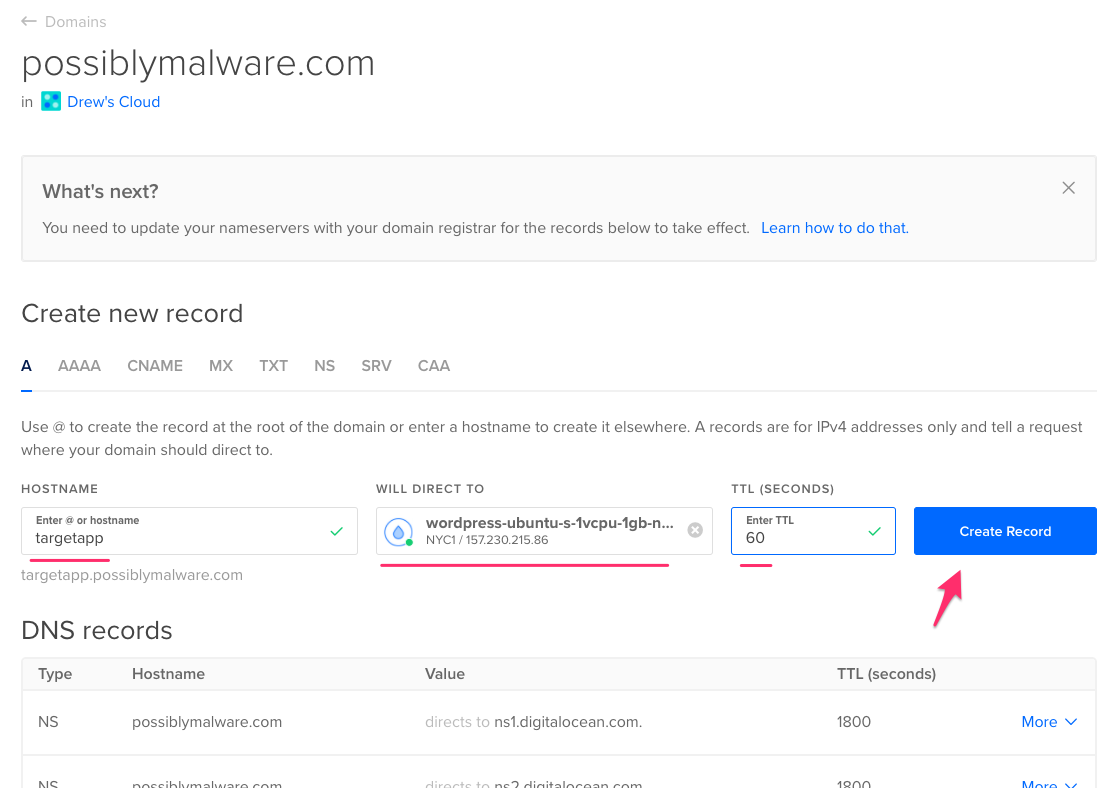Focus the hostname field containing targetapp

(x=189, y=531)
